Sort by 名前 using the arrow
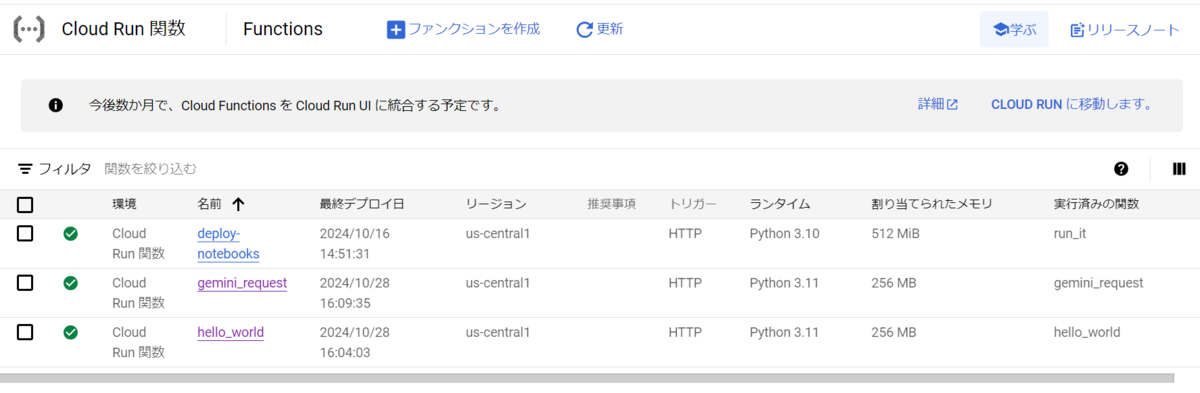Screen dimensions: 1200x393 (238, 204)
